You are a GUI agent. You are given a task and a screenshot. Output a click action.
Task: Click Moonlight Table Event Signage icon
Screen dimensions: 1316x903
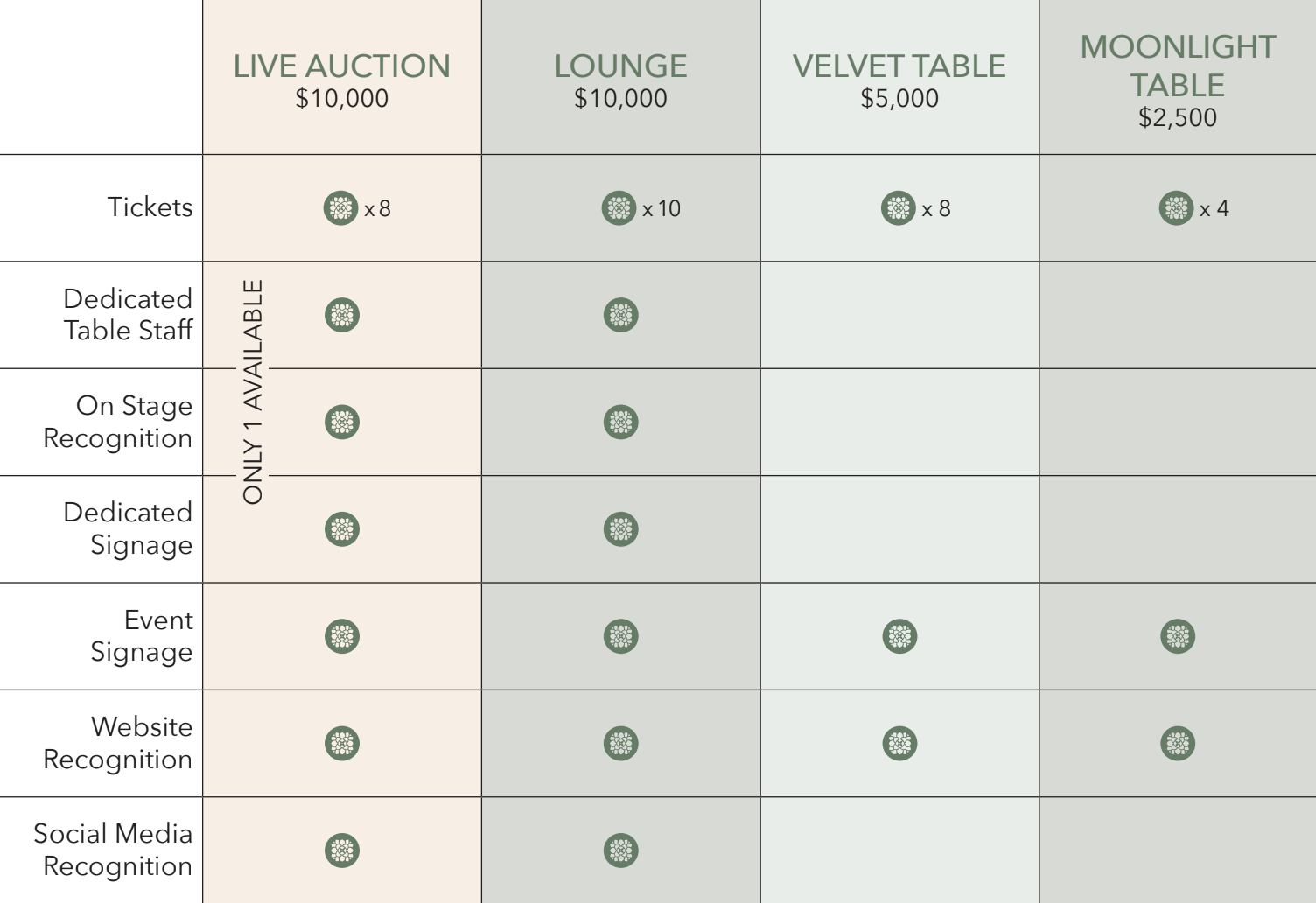coord(1178,636)
